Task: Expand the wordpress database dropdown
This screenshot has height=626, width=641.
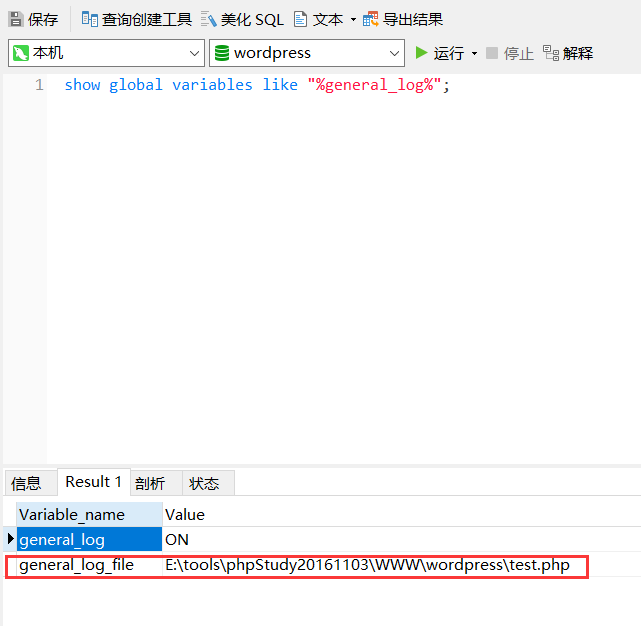Action: (394, 53)
